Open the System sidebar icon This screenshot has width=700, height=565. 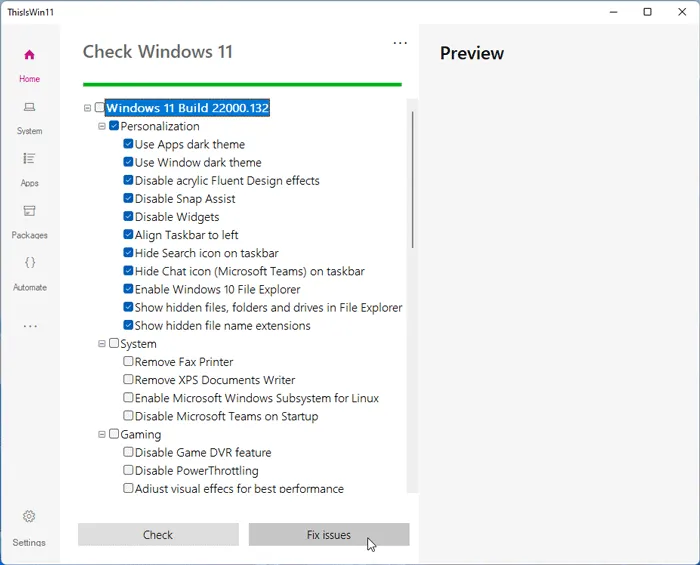pyautogui.click(x=29, y=107)
